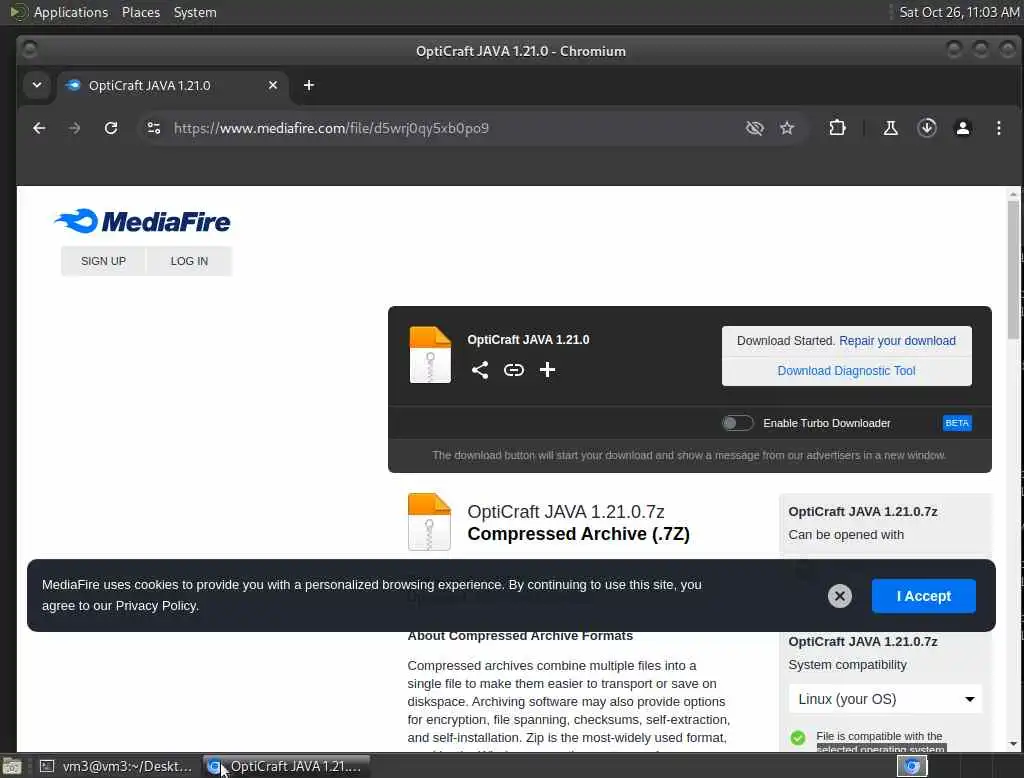Click the LOG IN button
This screenshot has width=1024, height=778.
pyautogui.click(x=189, y=261)
